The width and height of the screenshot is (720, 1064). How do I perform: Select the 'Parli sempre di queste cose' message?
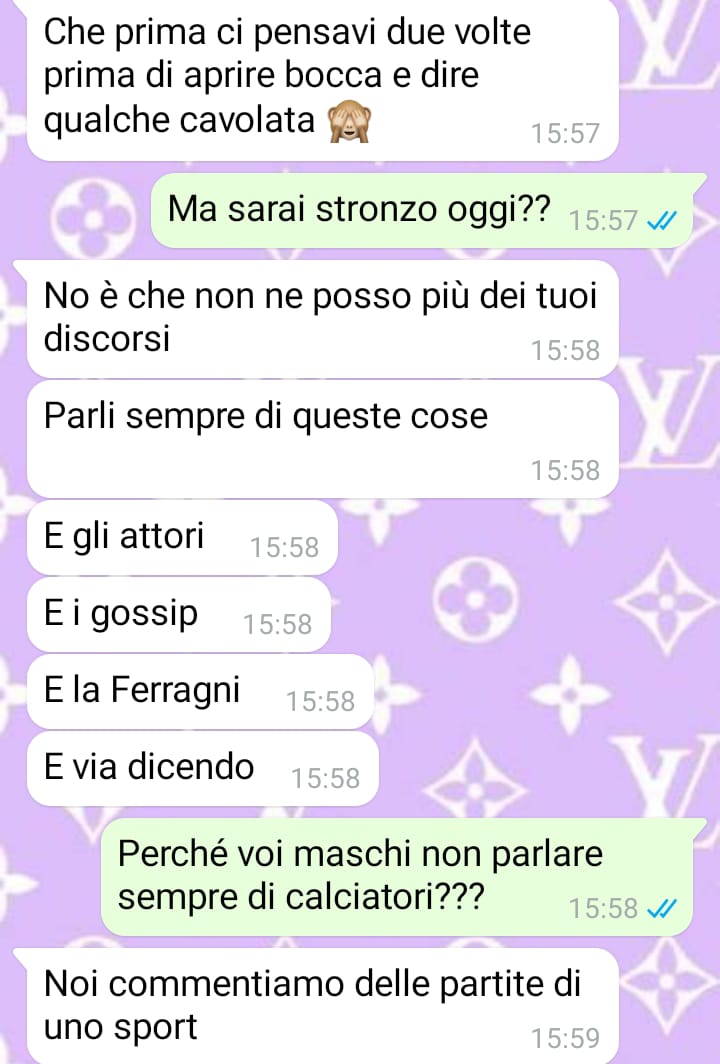(x=322, y=439)
